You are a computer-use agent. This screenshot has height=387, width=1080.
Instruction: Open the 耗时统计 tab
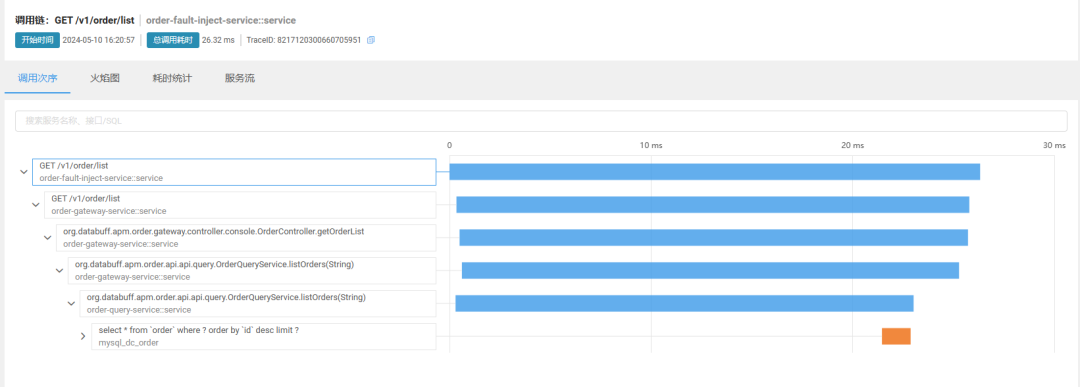point(172,79)
